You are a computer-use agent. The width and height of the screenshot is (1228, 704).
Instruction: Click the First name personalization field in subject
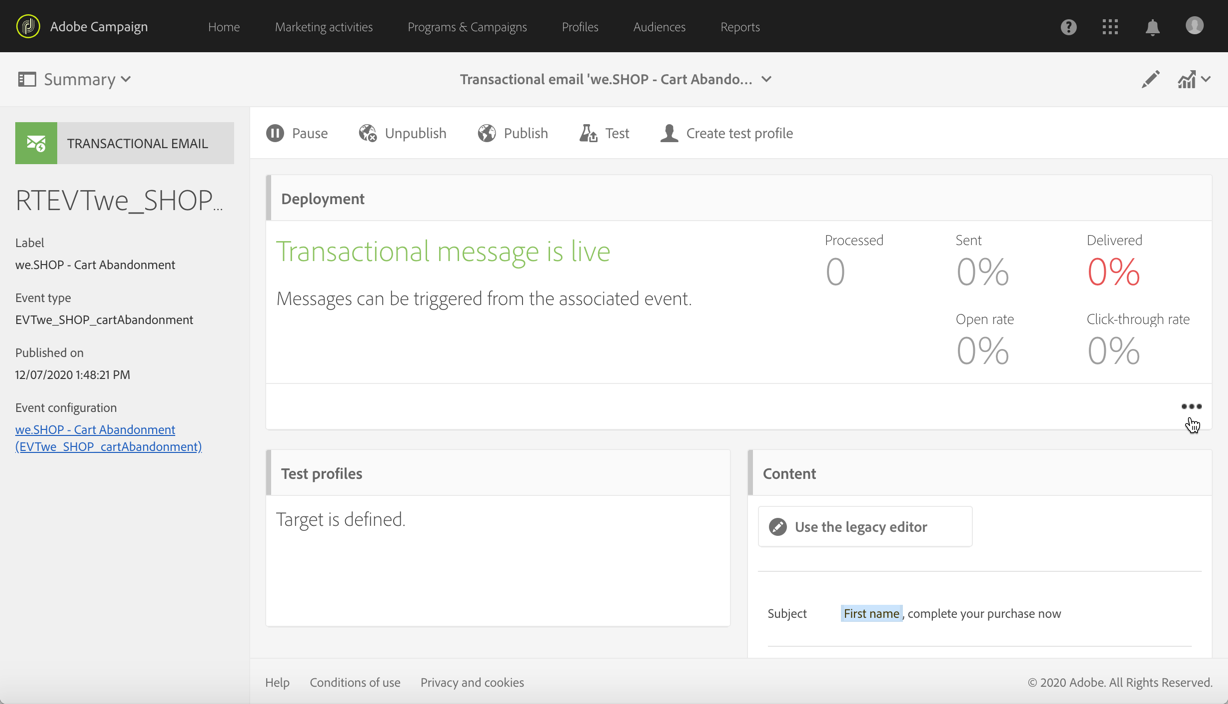(x=872, y=614)
